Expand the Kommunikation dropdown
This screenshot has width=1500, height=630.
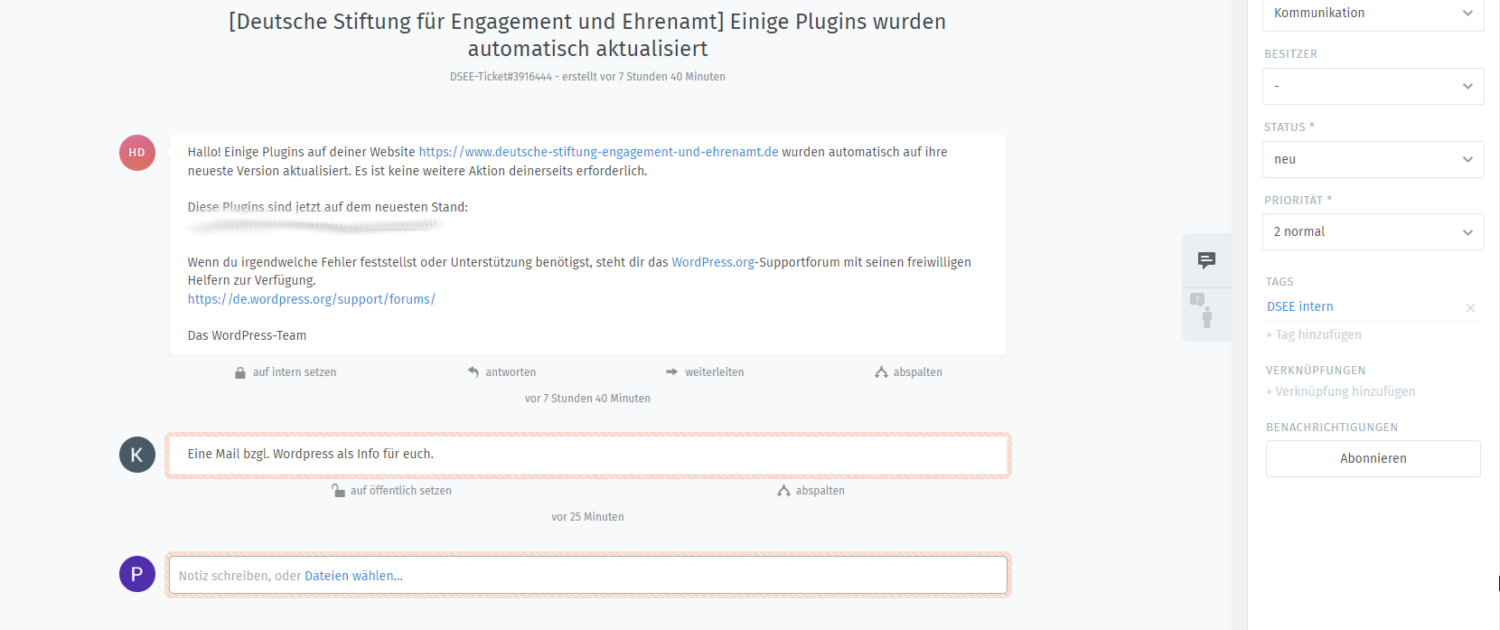(1372, 13)
